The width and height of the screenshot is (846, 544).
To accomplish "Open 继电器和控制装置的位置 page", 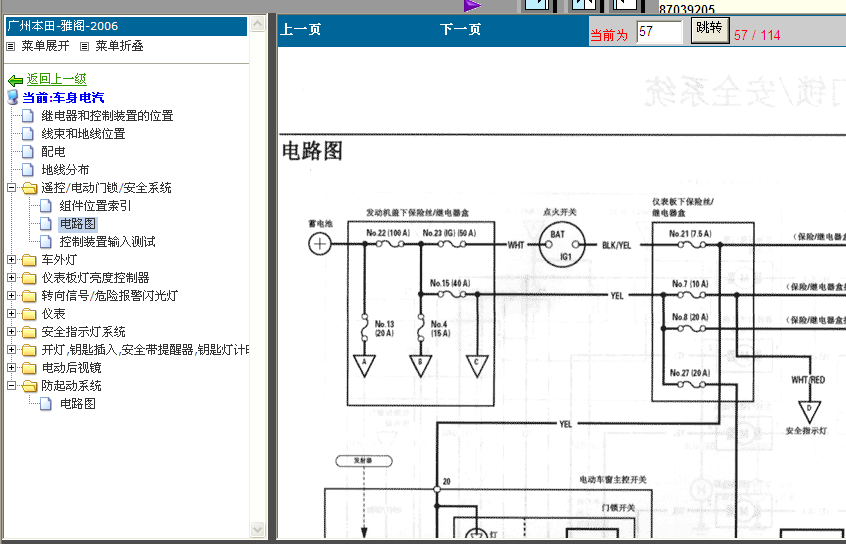I will pyautogui.click(x=107, y=115).
